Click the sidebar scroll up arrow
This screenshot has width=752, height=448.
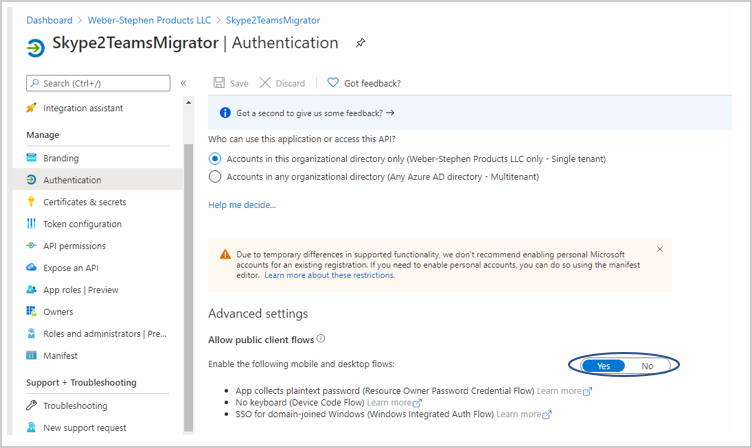coord(188,103)
